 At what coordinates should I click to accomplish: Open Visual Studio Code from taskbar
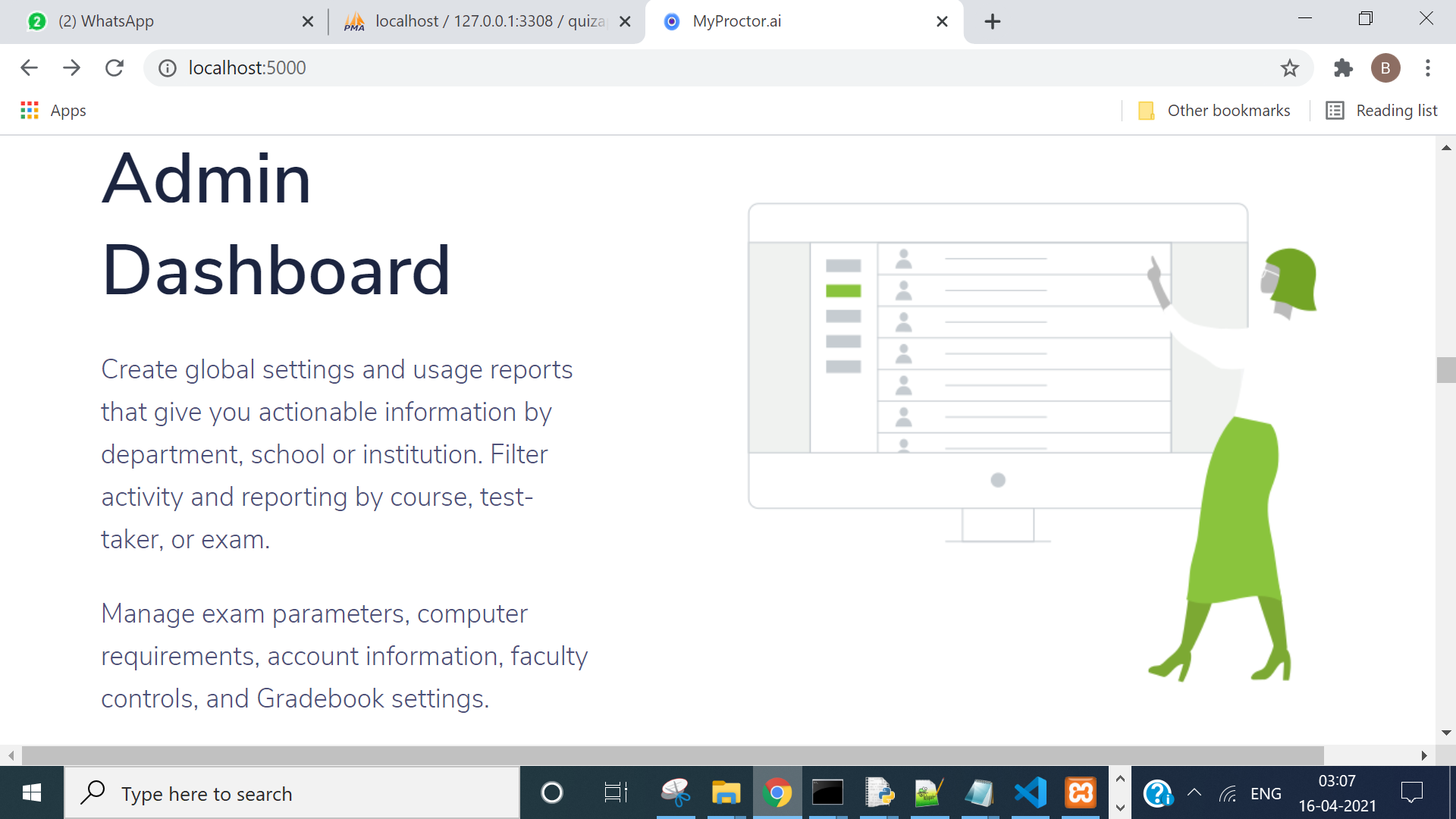point(1030,793)
